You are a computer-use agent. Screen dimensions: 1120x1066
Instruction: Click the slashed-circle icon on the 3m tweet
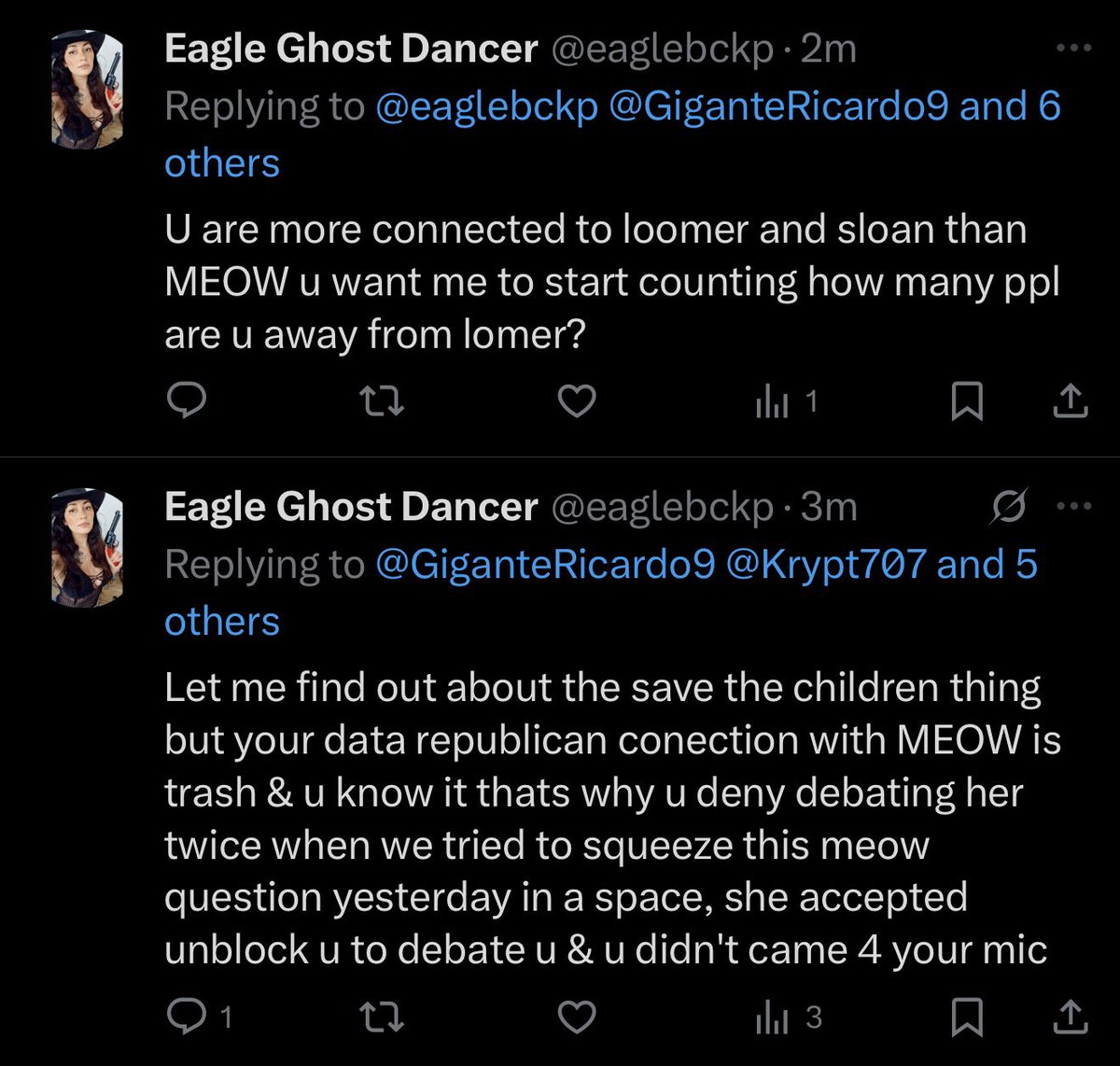[1010, 507]
